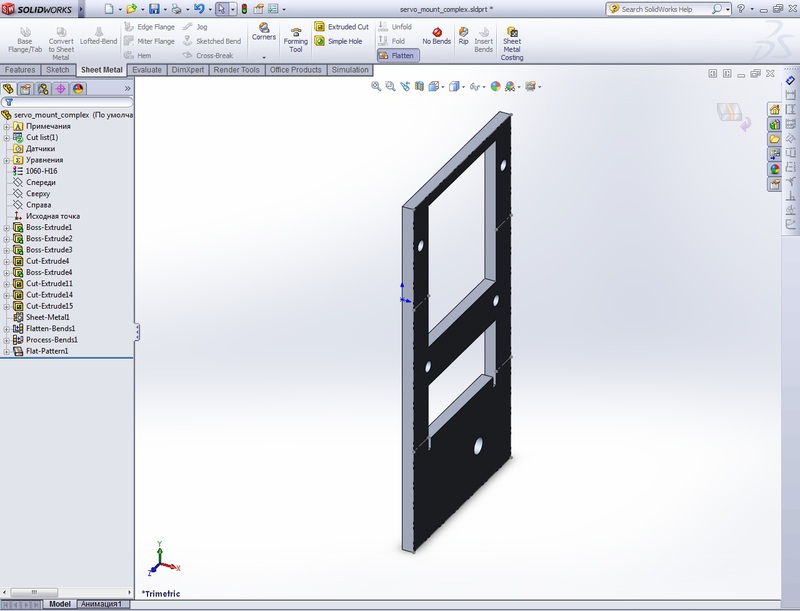Screen dimensions: 800x611
Task: Click the Sketched Bend tool
Action: 212,41
